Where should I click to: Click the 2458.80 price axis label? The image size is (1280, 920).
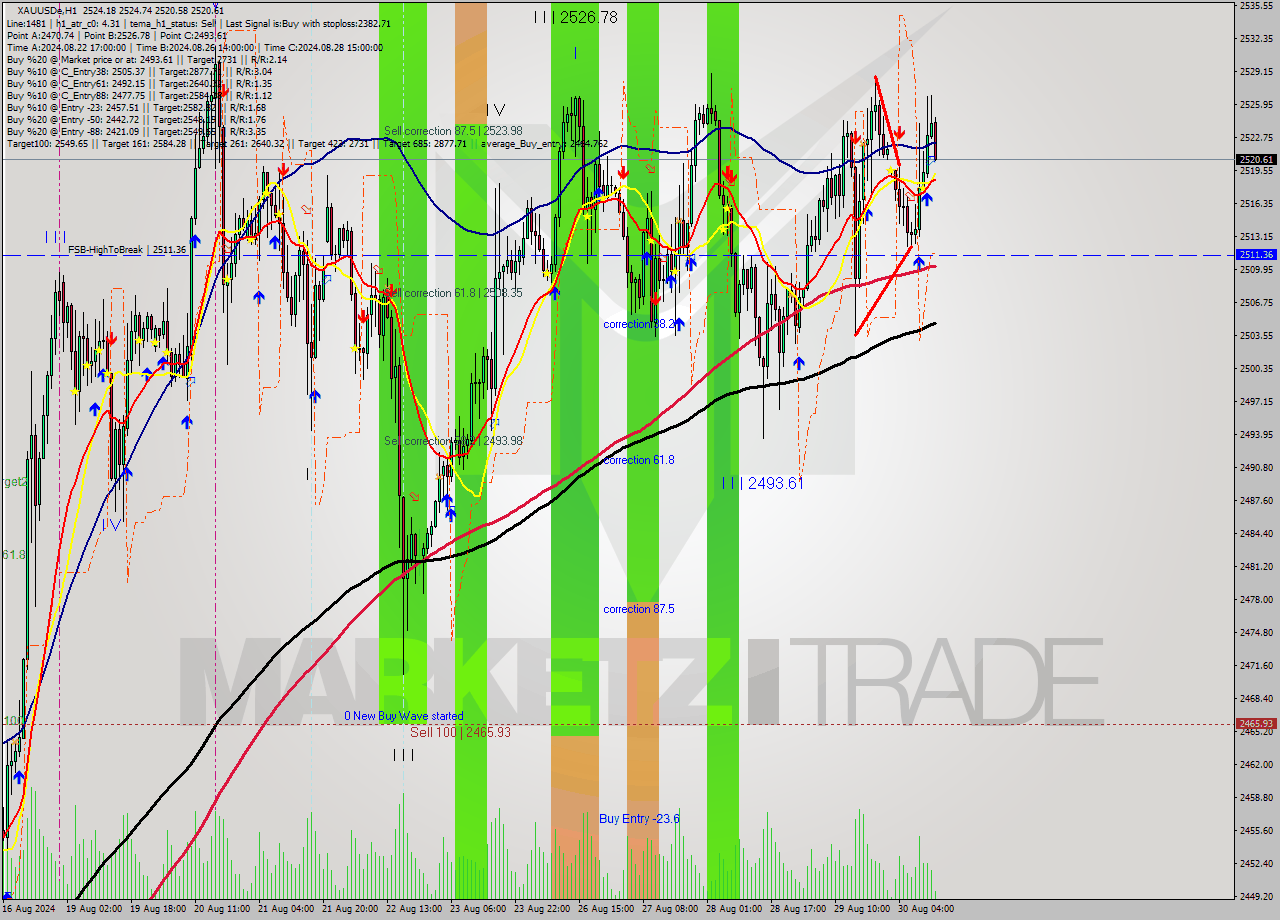click(x=1256, y=797)
